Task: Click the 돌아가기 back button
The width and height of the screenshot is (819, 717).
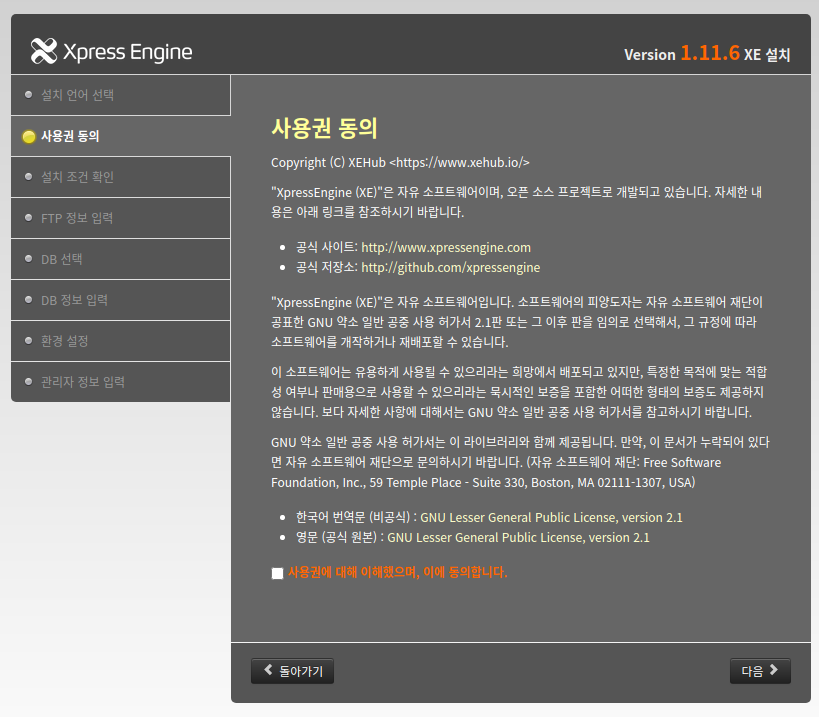Action: (292, 671)
